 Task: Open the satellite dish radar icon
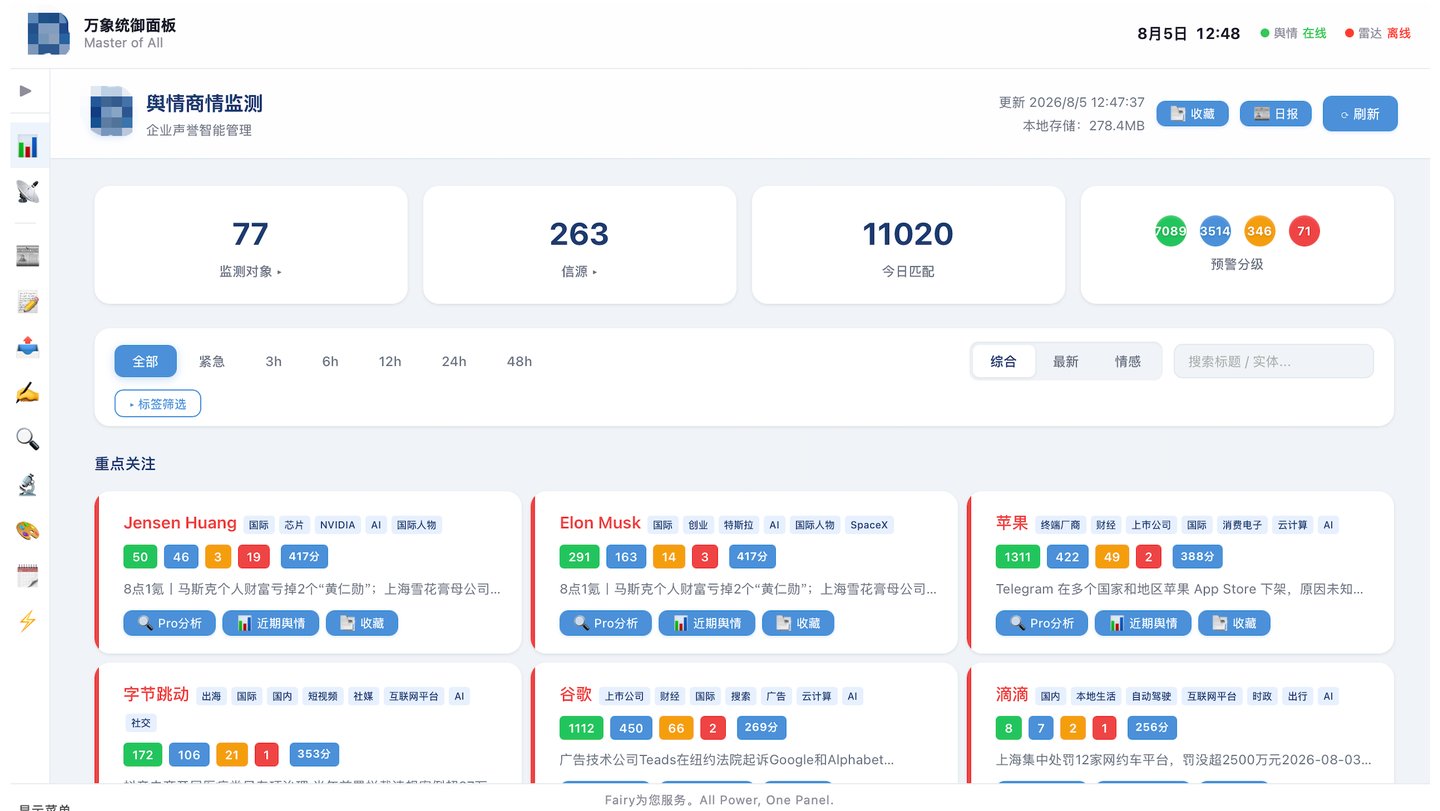[x=28, y=191]
